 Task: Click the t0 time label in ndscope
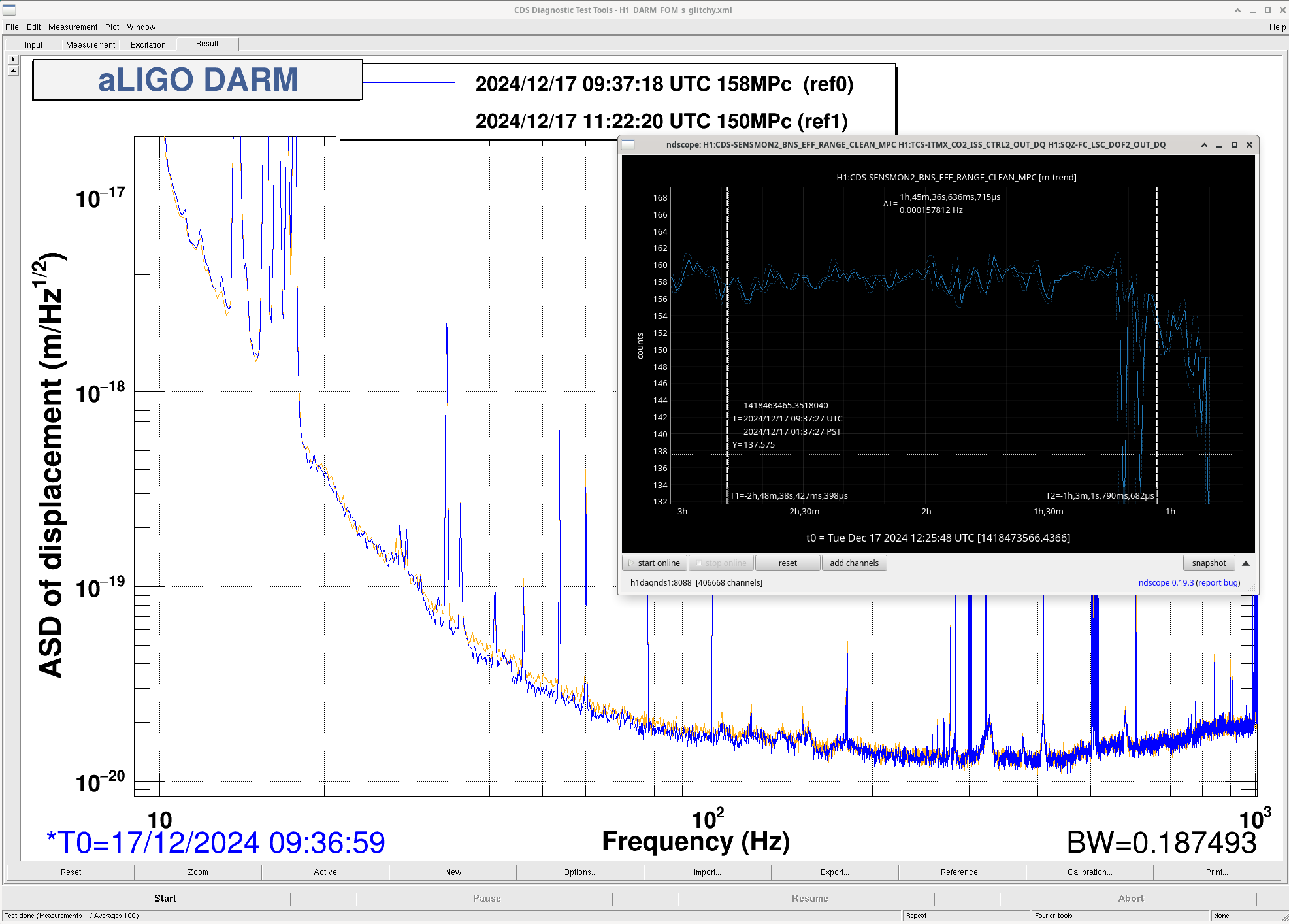point(938,538)
